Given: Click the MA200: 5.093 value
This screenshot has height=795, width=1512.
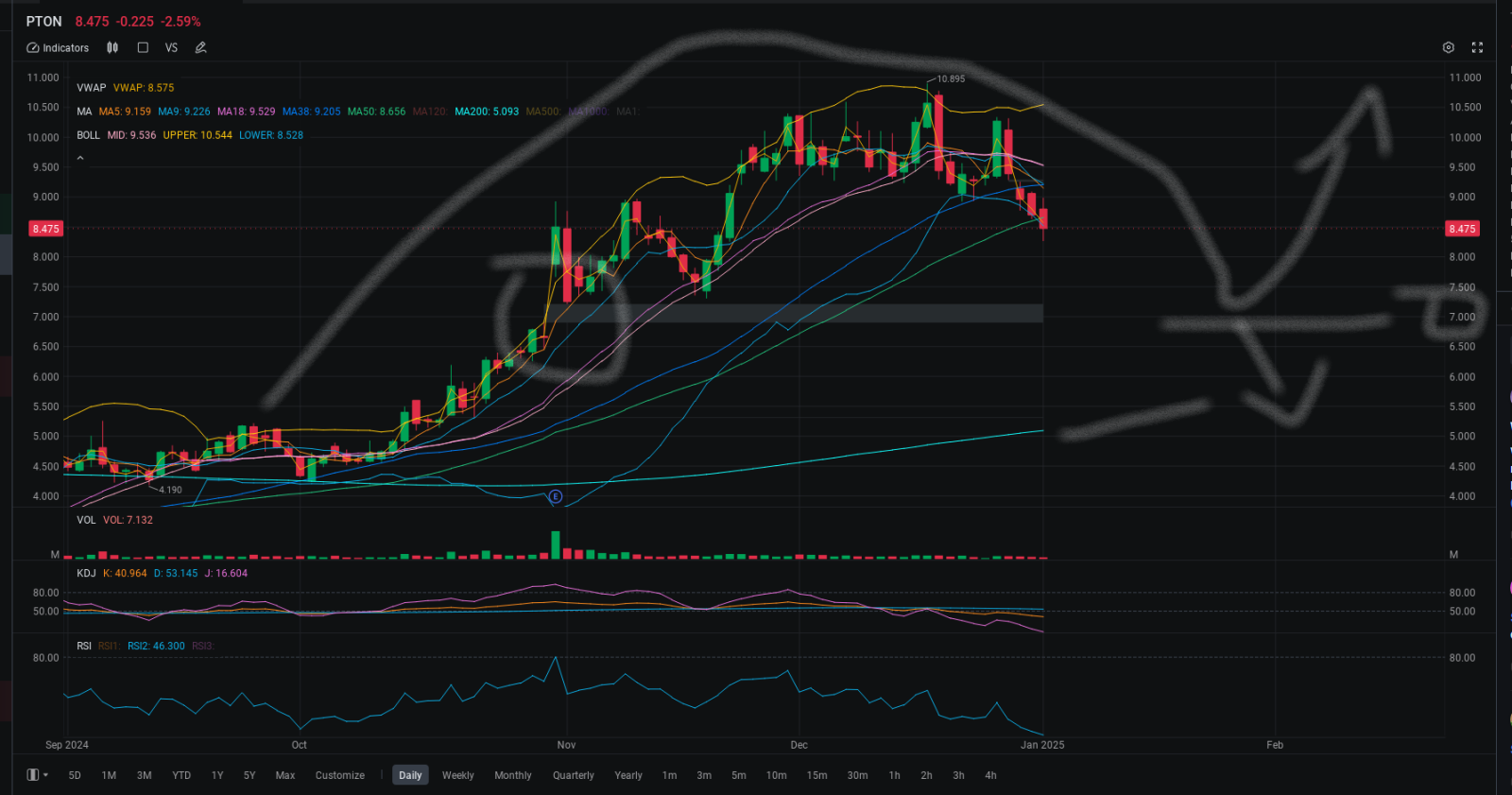Looking at the screenshot, I should (487, 112).
